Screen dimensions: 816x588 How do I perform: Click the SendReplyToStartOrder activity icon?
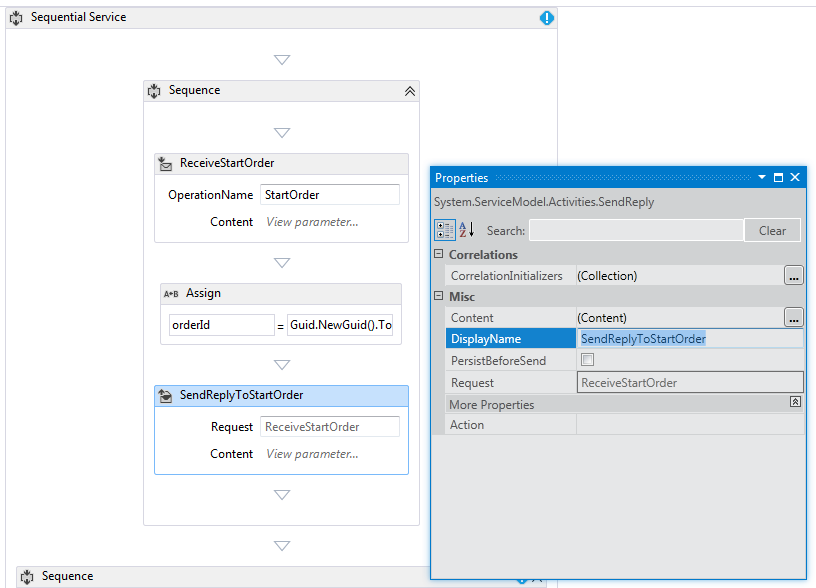(166, 395)
